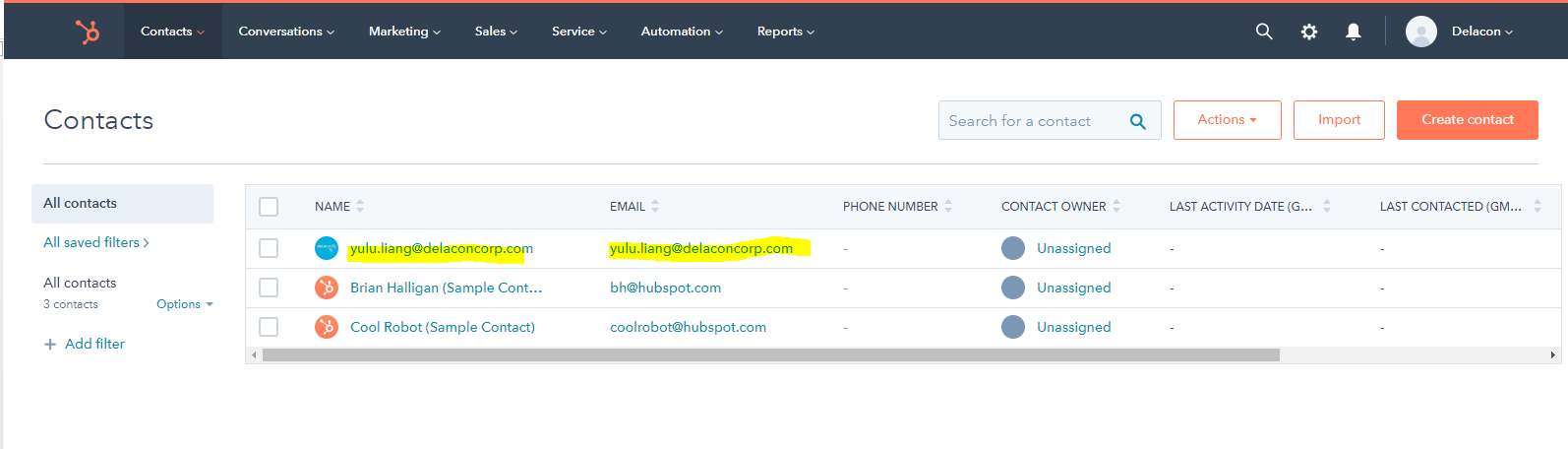Open the Delacon account dropdown
1568x449 pixels.
(1482, 32)
